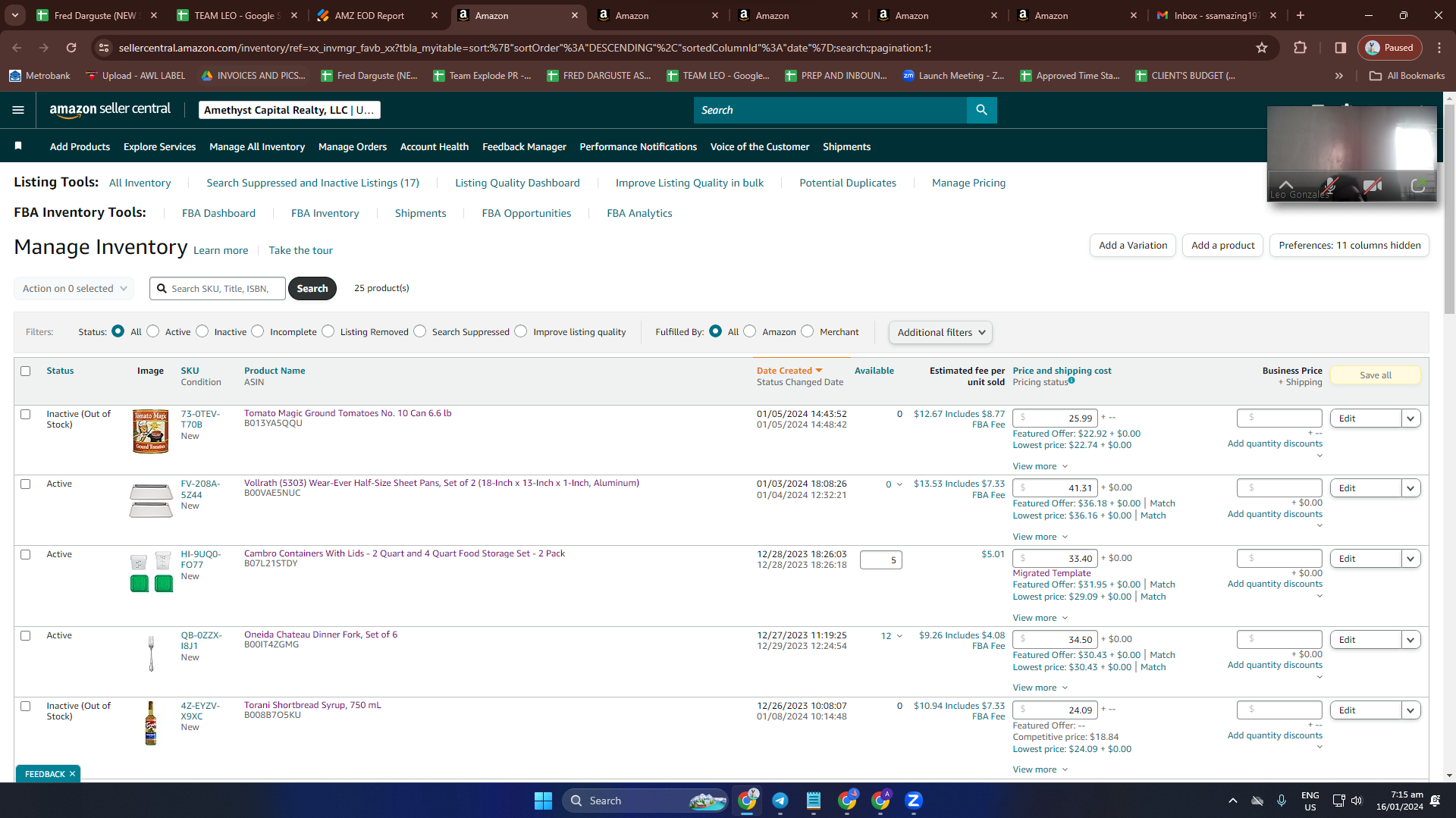Screen dimensions: 1456x818
Task: Open the Torani Shortbread Syrup thumbnail
Action: tap(151, 723)
